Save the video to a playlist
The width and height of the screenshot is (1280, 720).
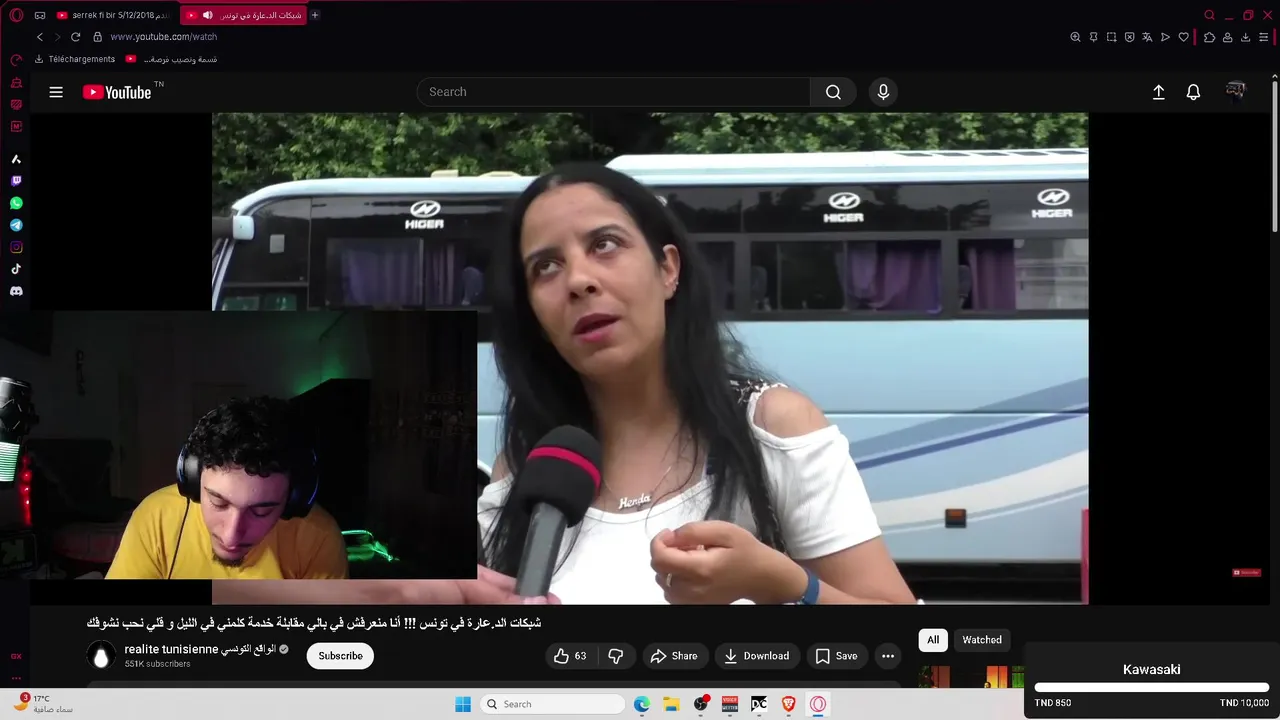coord(837,656)
